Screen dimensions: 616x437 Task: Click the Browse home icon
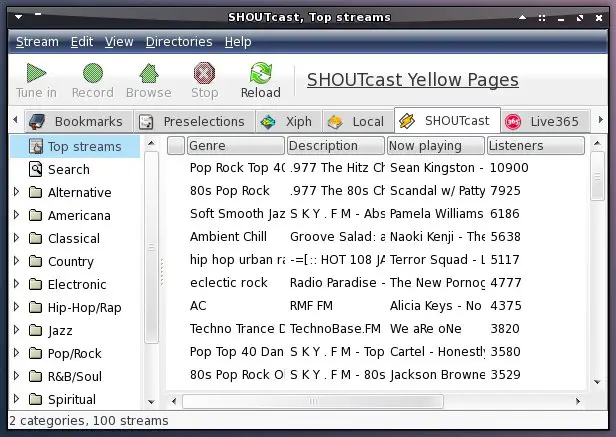click(x=149, y=73)
